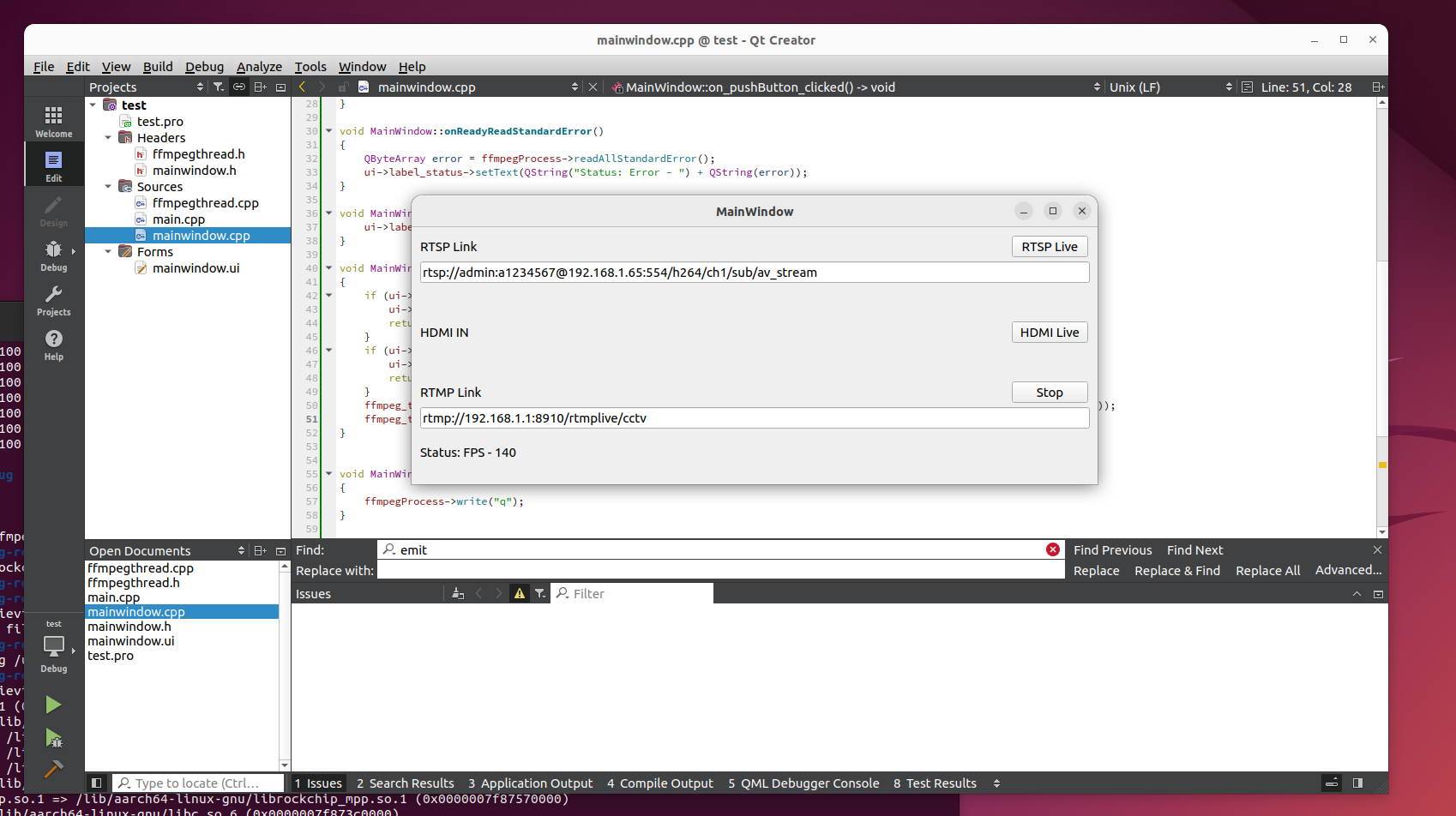Open more output panes selector arrows

[996, 783]
